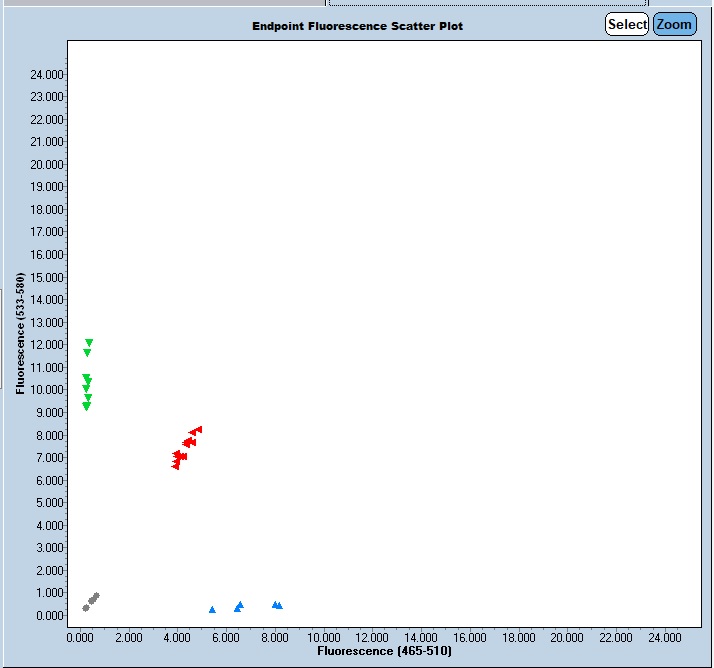
Task: Click the Fluorescence (533-580) y-axis label
Action: coord(20,333)
